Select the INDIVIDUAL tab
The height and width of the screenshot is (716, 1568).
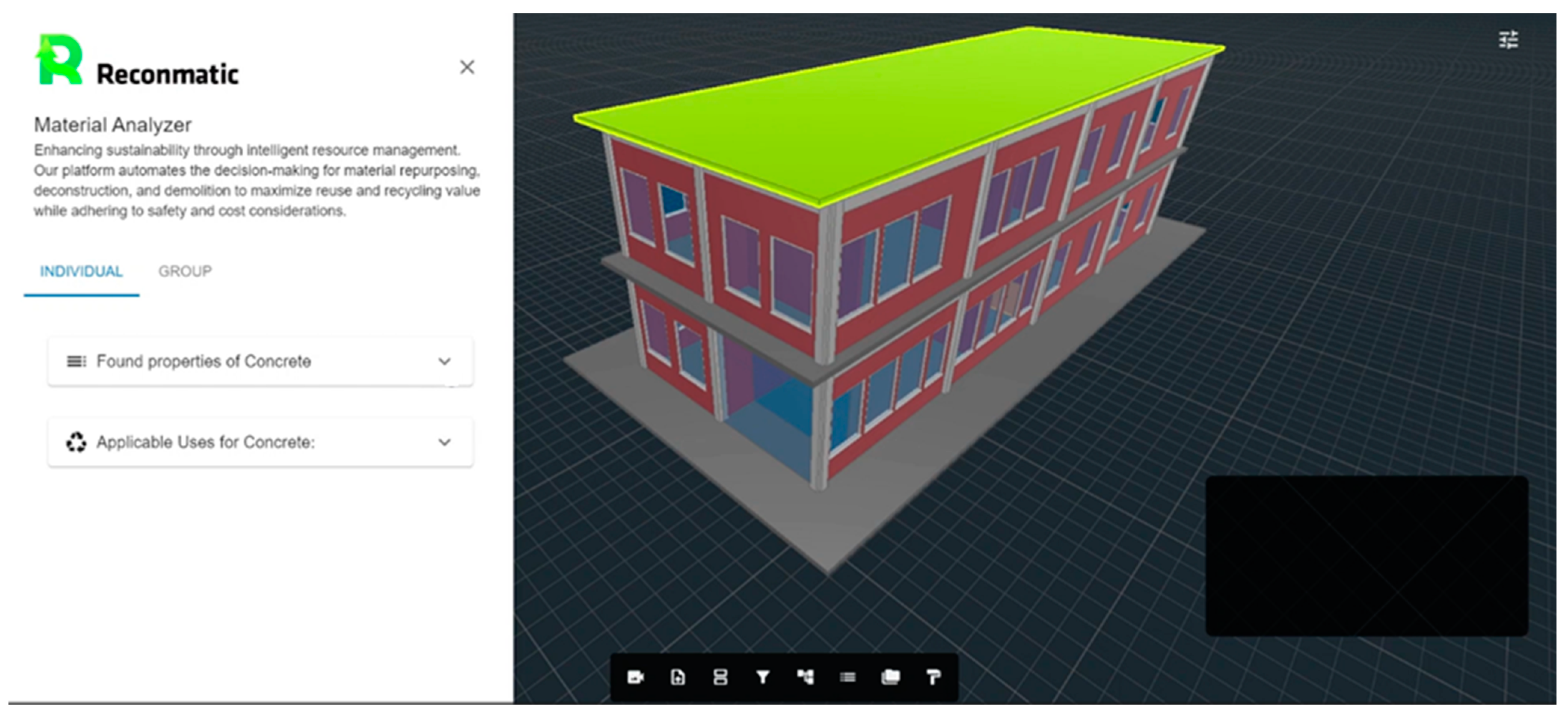[x=81, y=271]
